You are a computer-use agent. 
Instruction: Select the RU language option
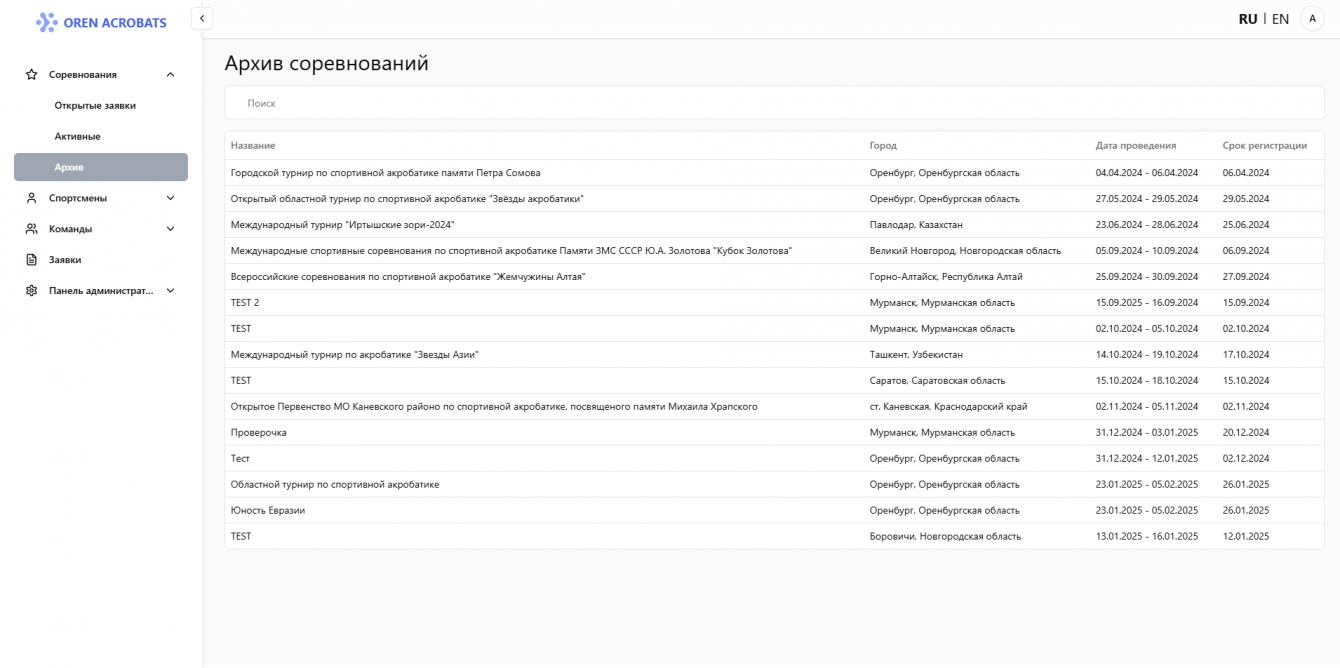[x=1248, y=19]
